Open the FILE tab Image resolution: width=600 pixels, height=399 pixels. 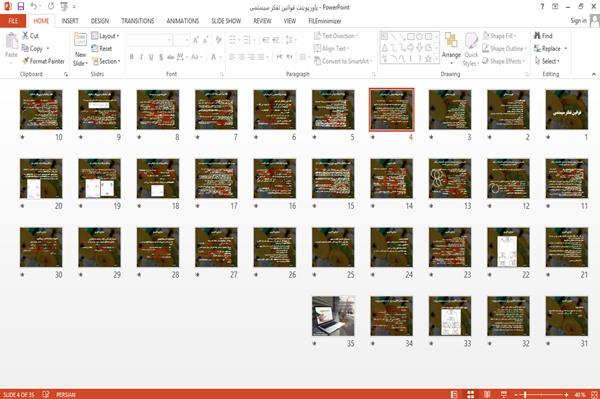(13, 21)
